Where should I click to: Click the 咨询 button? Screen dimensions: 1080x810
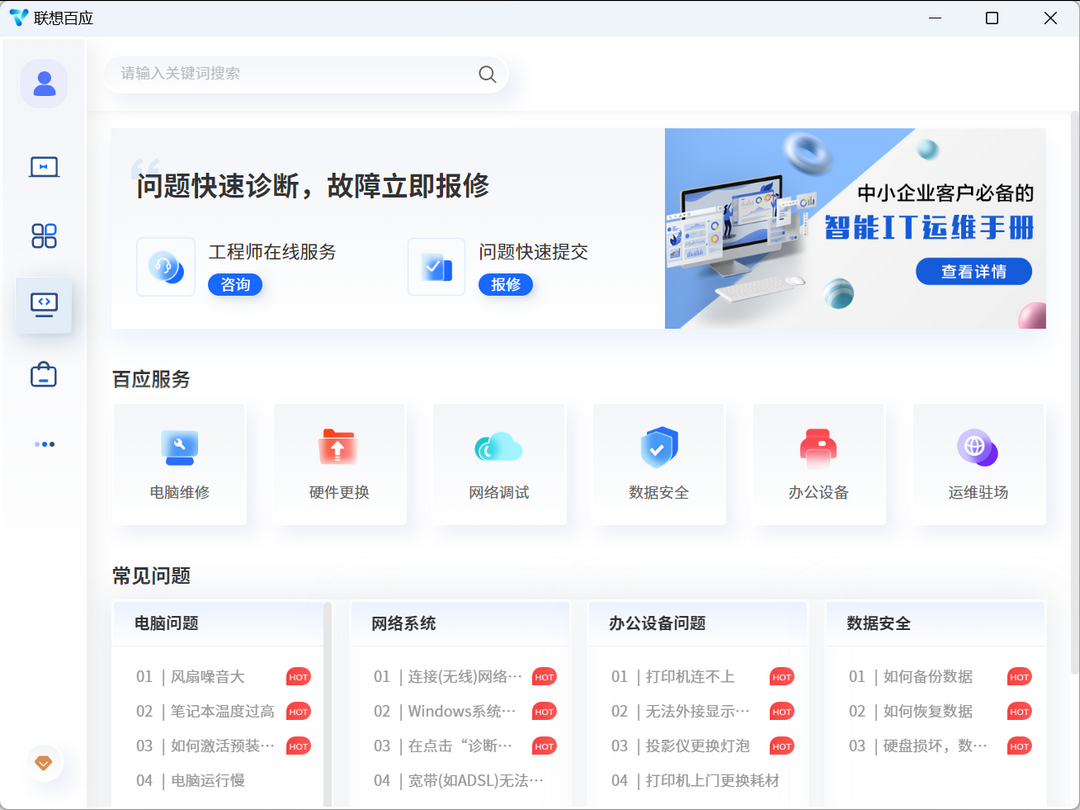235,284
